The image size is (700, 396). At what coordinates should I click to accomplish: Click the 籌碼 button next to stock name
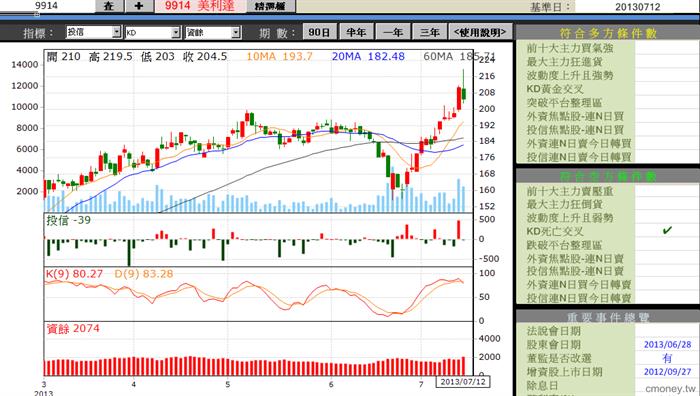click(271, 6)
